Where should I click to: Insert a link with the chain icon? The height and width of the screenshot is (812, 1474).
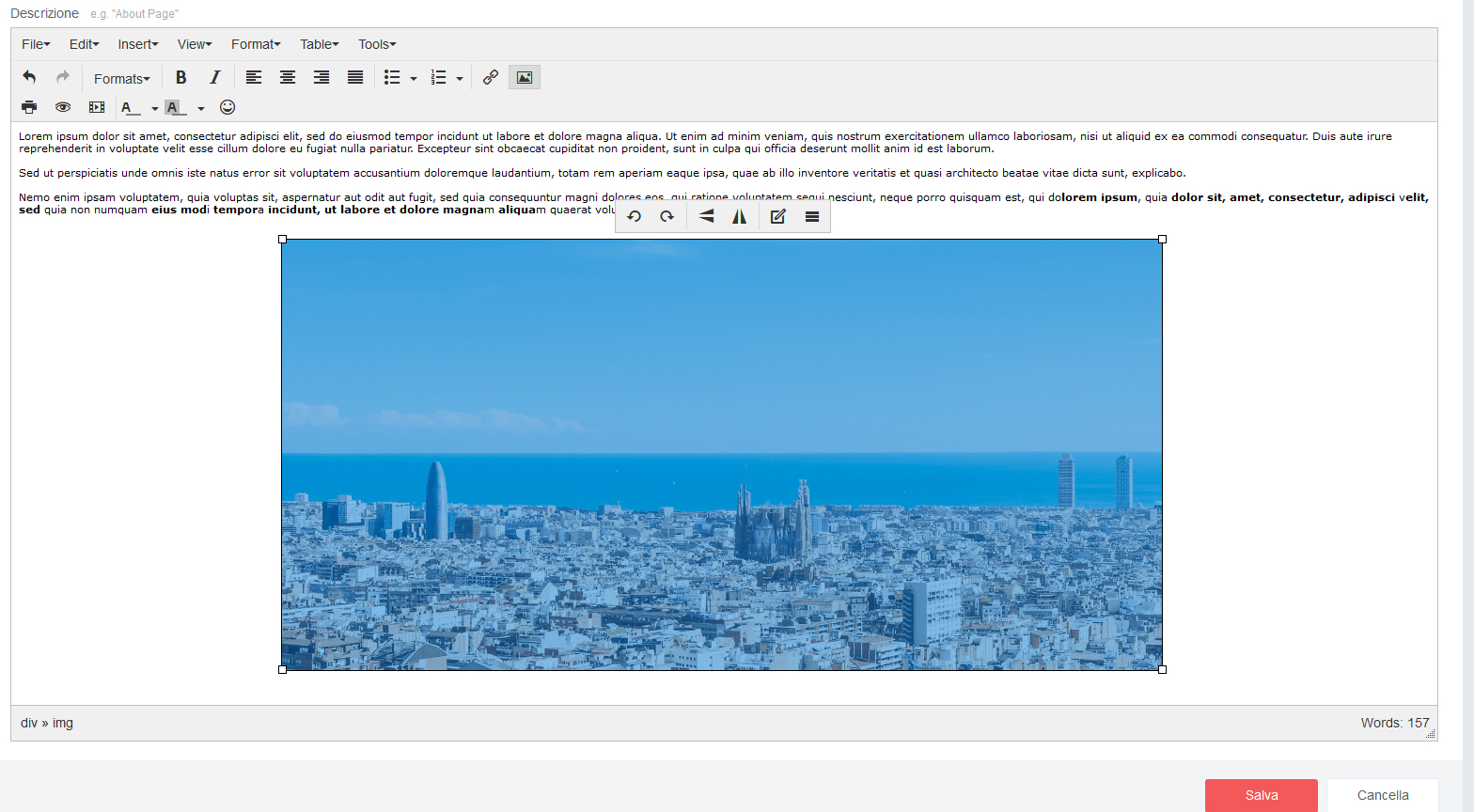click(x=491, y=78)
